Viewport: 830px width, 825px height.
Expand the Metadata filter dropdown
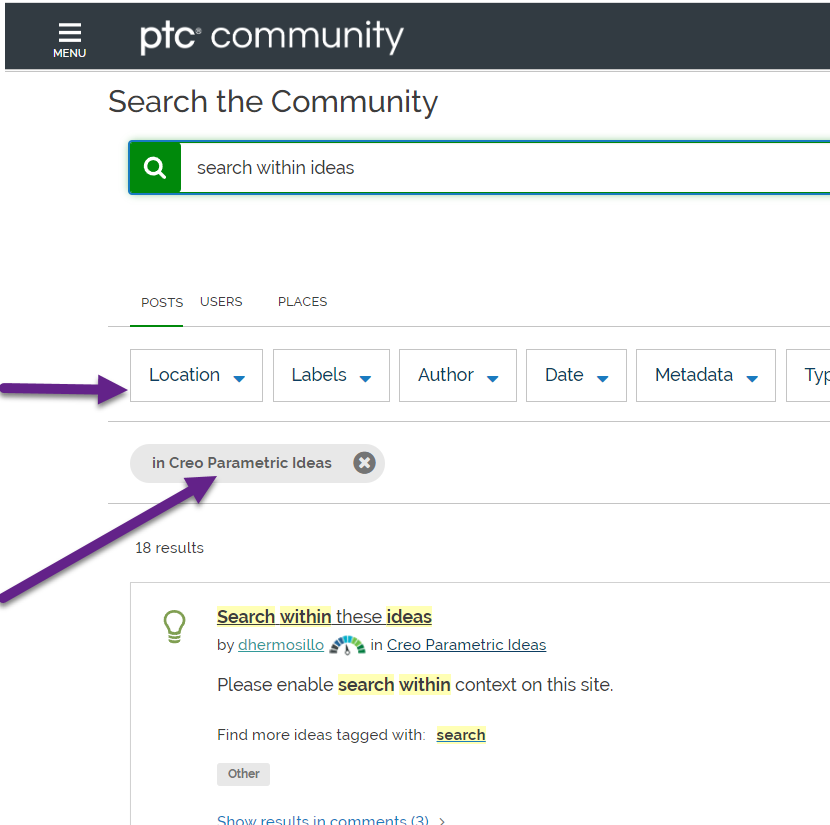coord(706,375)
